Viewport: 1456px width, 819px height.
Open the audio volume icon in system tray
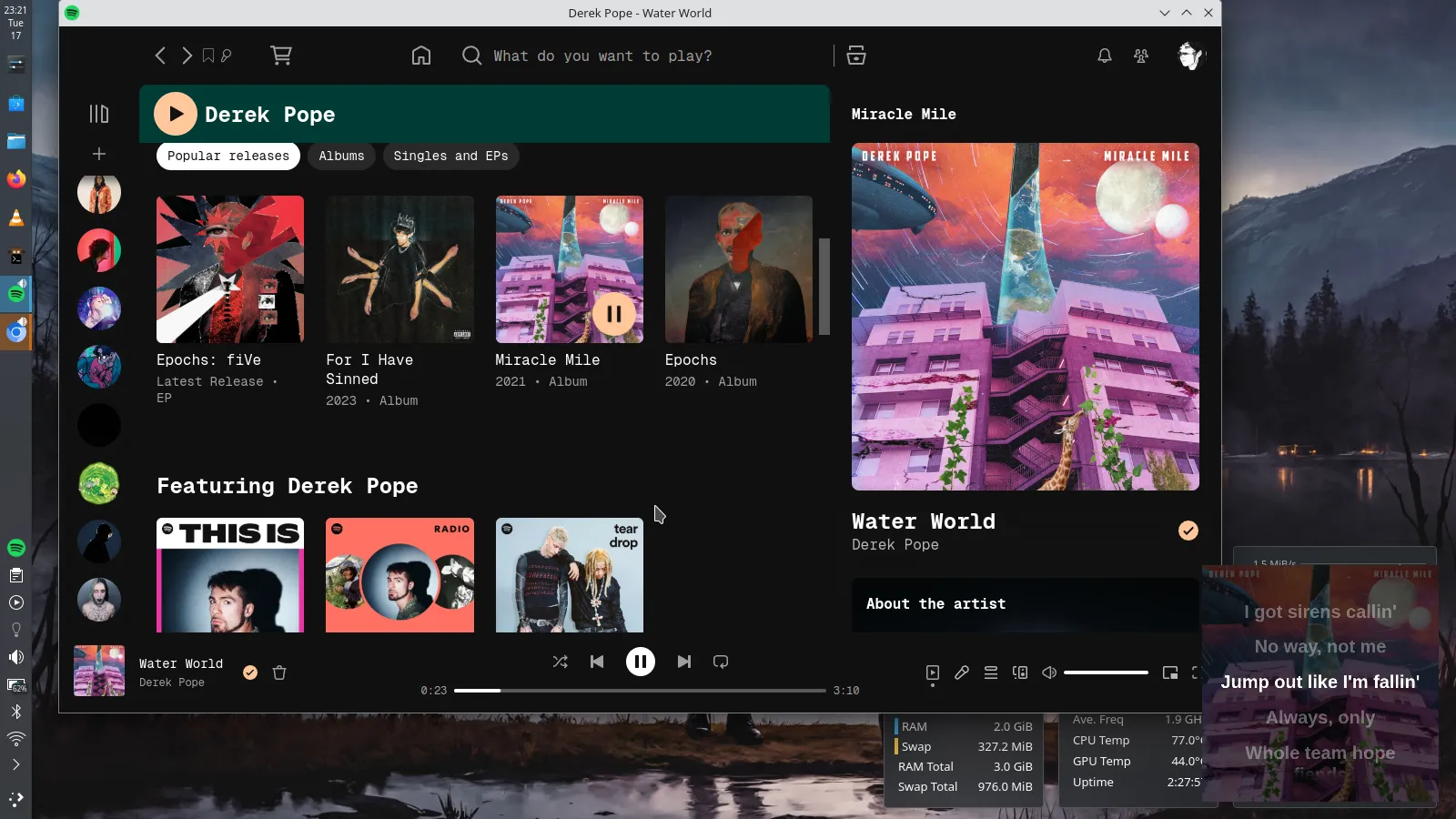[16, 657]
